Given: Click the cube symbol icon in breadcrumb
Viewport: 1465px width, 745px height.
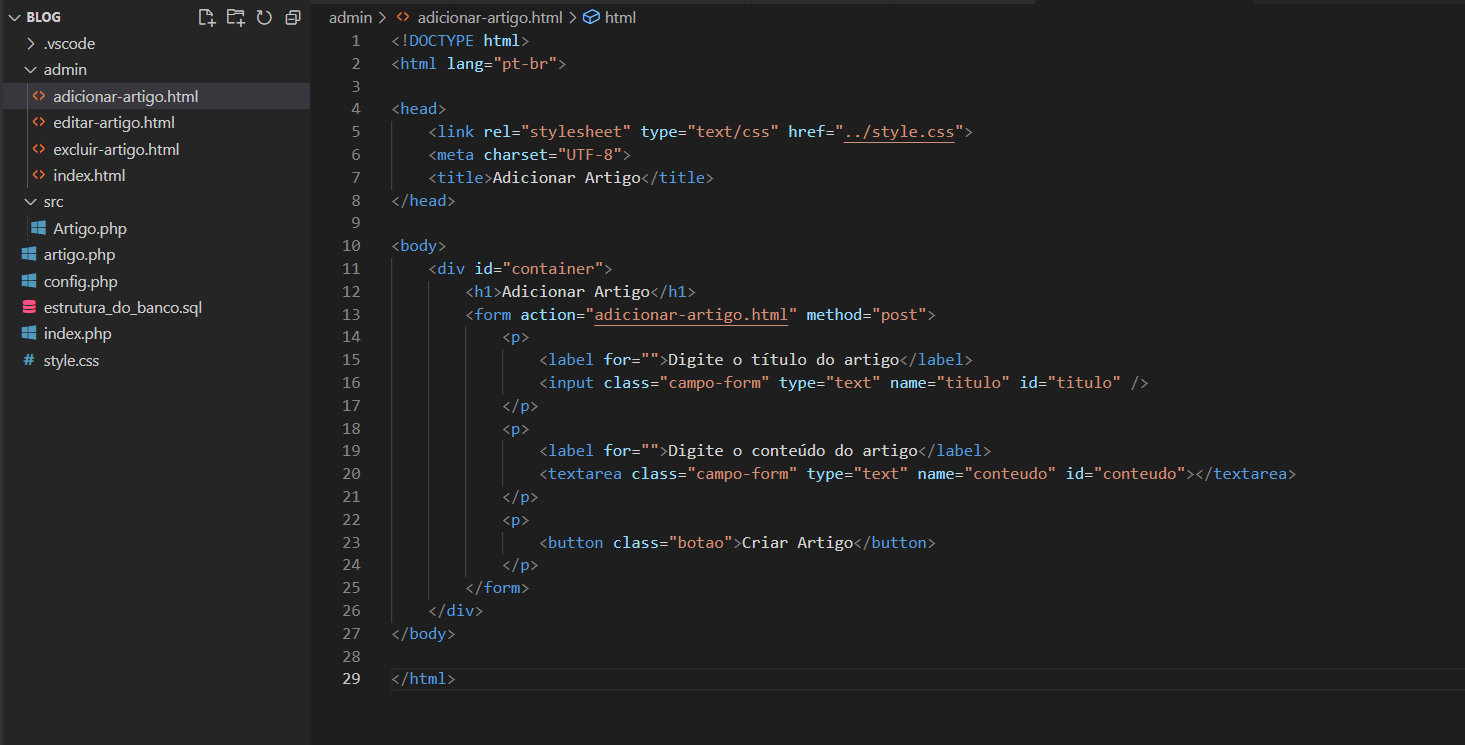Looking at the screenshot, I should pyautogui.click(x=591, y=17).
